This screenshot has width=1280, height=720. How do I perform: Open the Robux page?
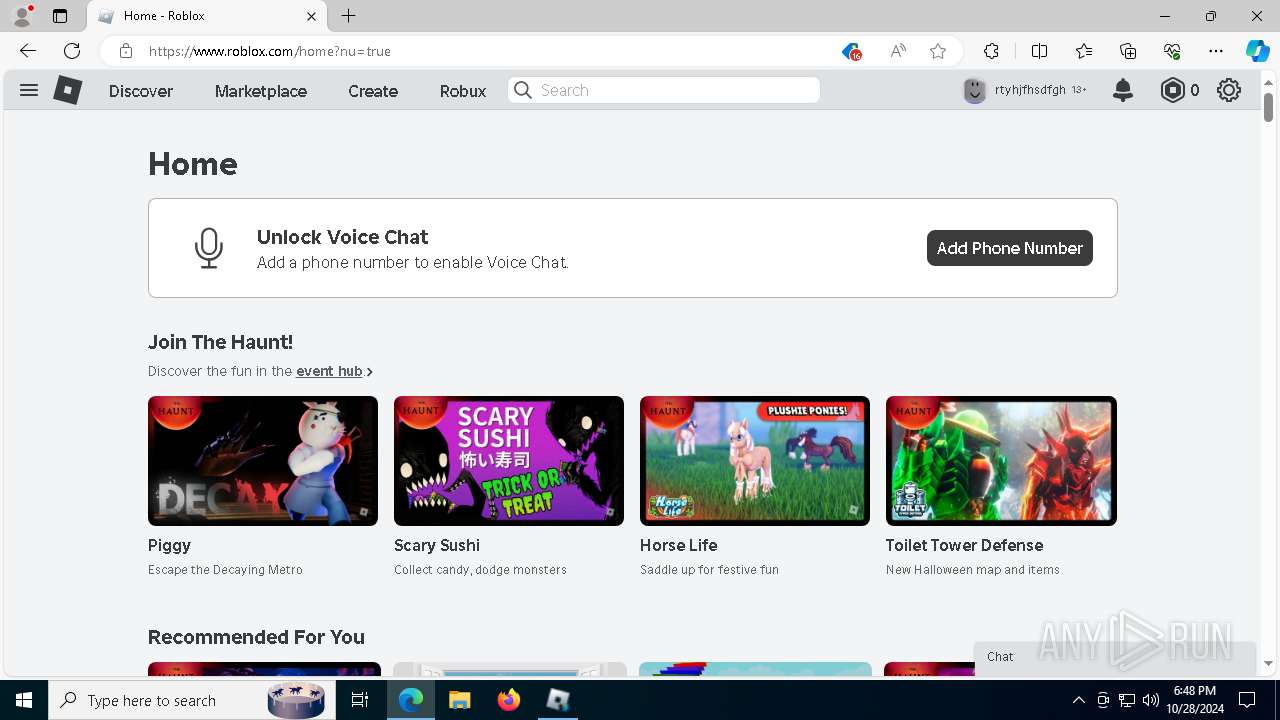point(463,91)
